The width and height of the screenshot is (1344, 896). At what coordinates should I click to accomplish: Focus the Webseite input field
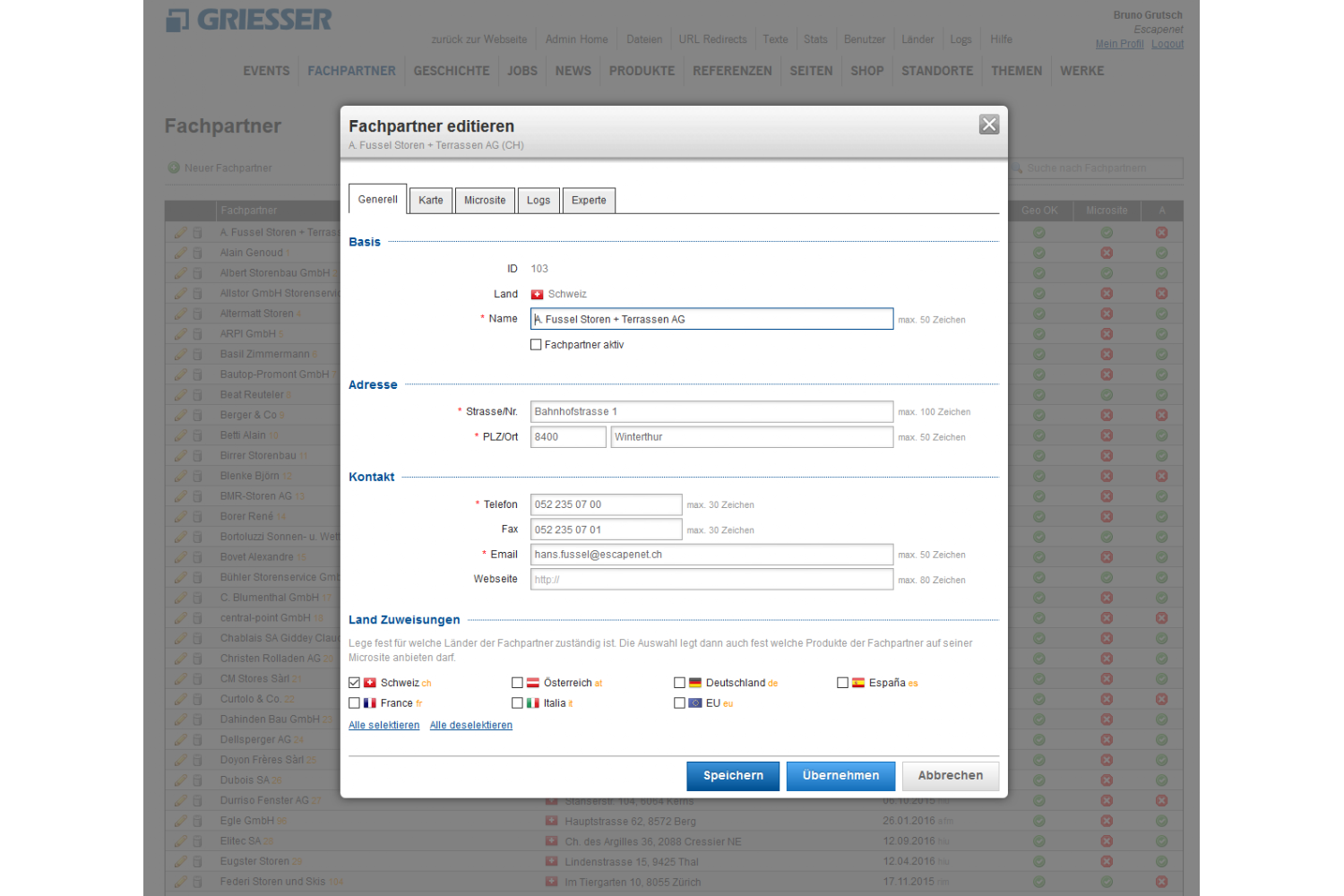coord(711,580)
